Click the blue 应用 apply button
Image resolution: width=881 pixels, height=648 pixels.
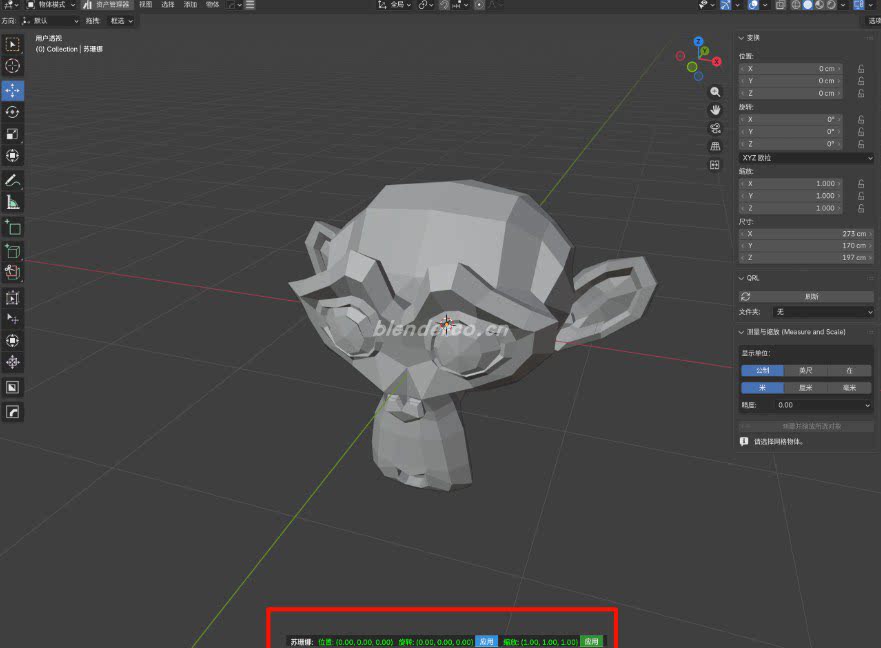(486, 641)
